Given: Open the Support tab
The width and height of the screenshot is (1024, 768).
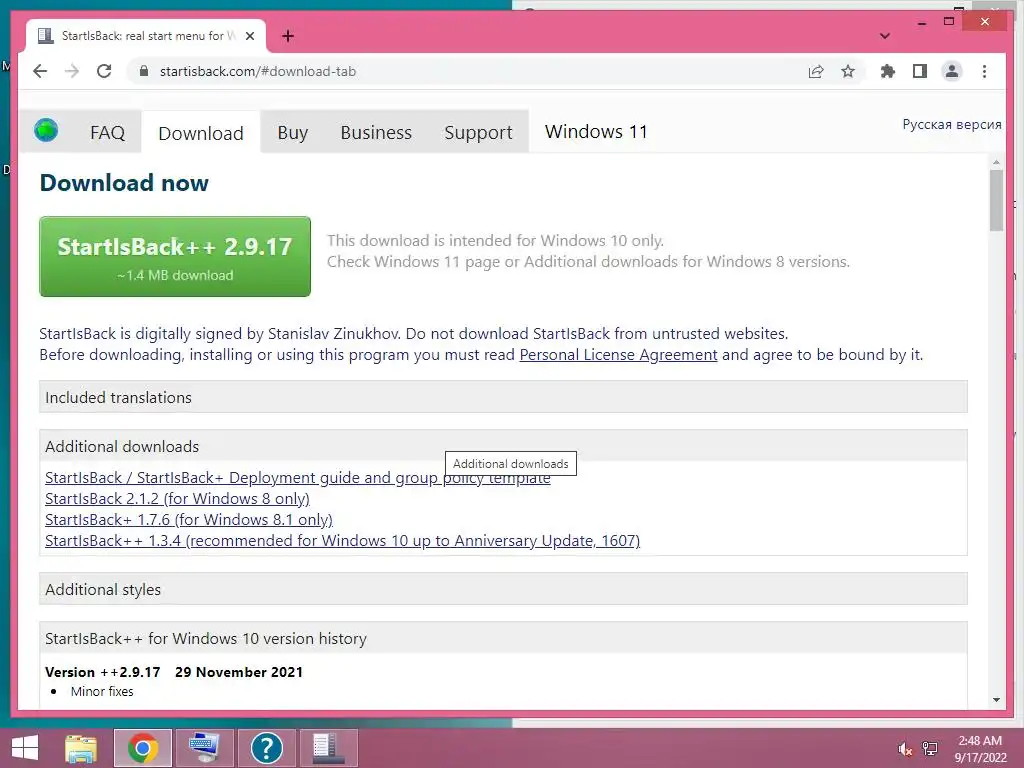Looking at the screenshot, I should 478,133.
